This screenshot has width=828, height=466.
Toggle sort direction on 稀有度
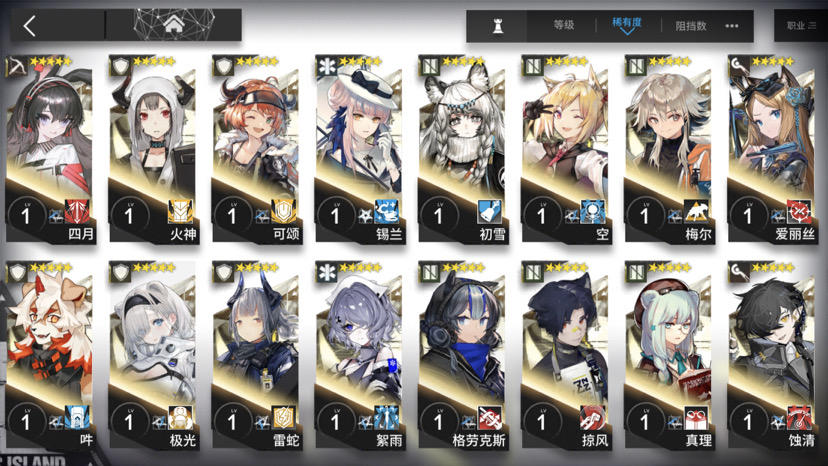click(627, 25)
